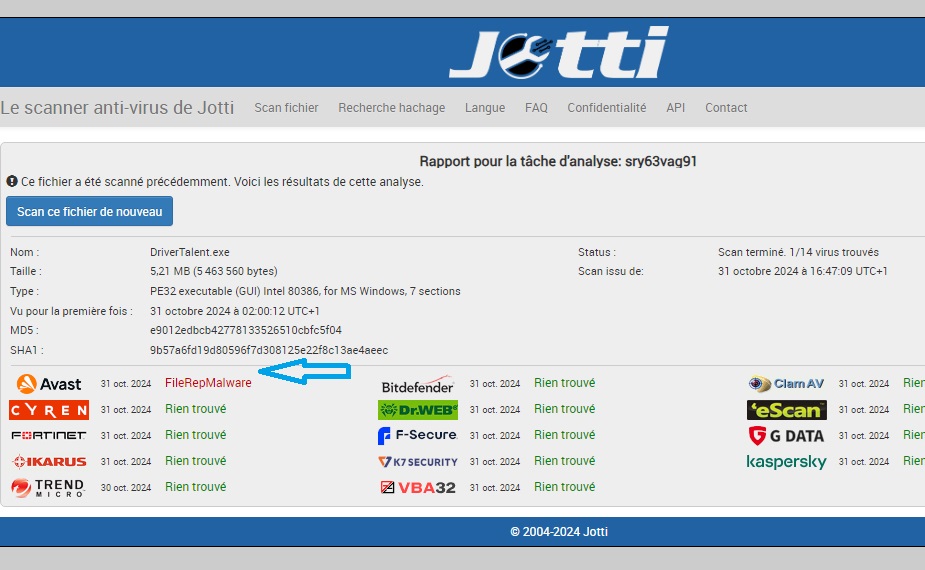925x570 pixels.
Task: Click status Scan terminé 1/14 virus trouvés
Action: [798, 252]
